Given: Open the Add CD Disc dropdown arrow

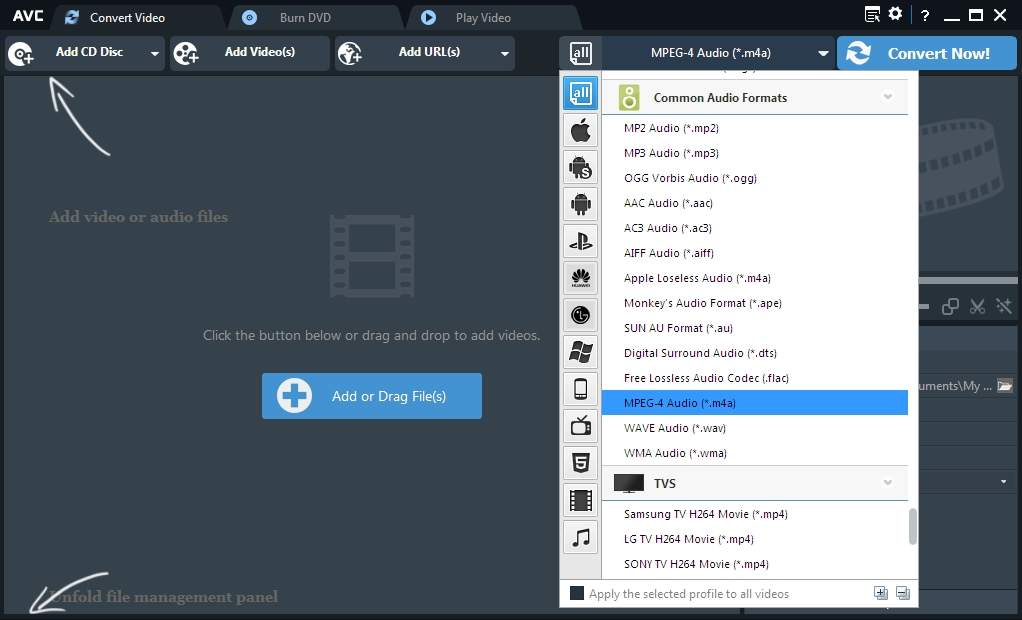Looking at the screenshot, I should [x=155, y=54].
